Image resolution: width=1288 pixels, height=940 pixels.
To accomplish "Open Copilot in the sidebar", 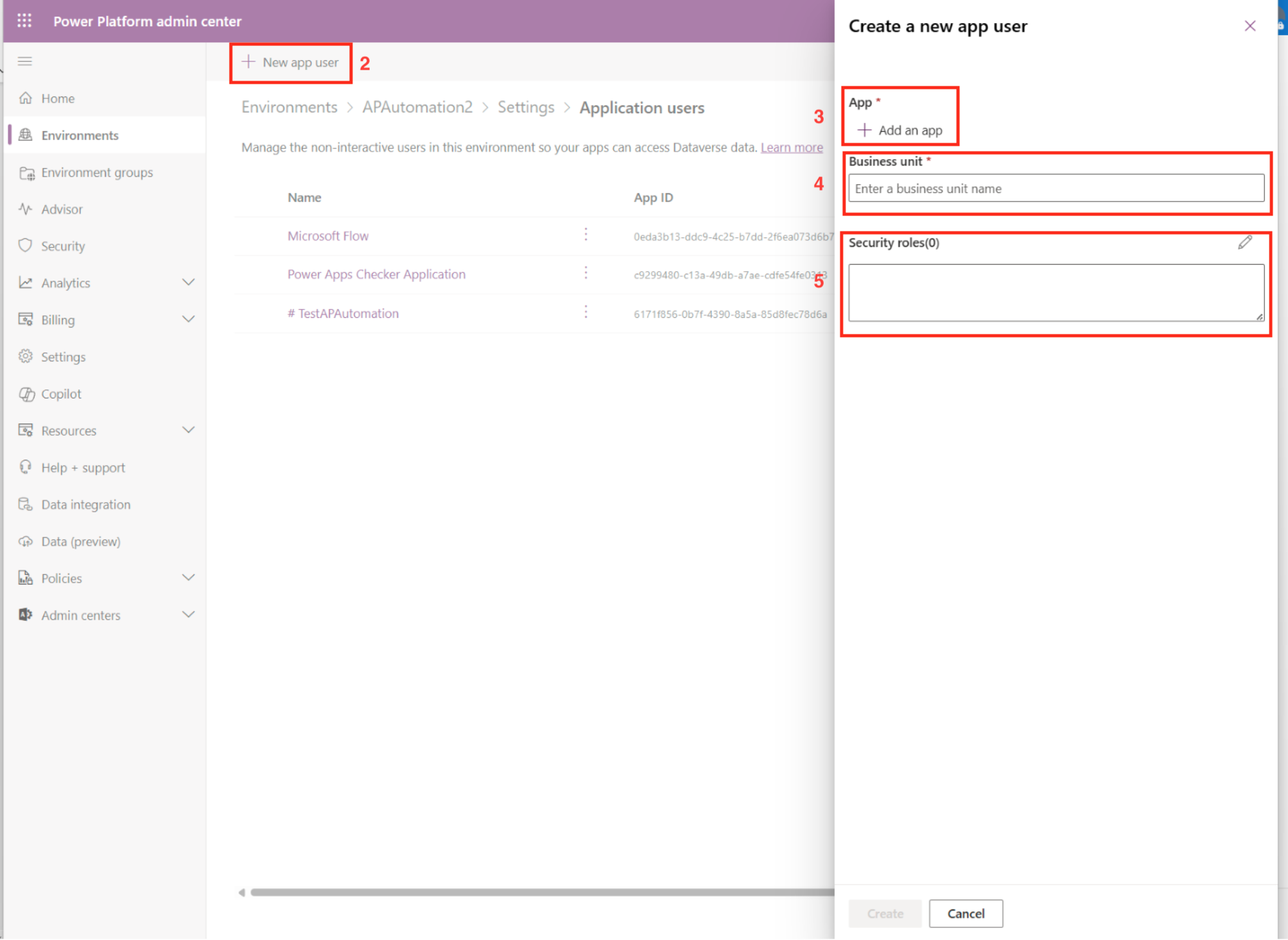I will pos(61,393).
